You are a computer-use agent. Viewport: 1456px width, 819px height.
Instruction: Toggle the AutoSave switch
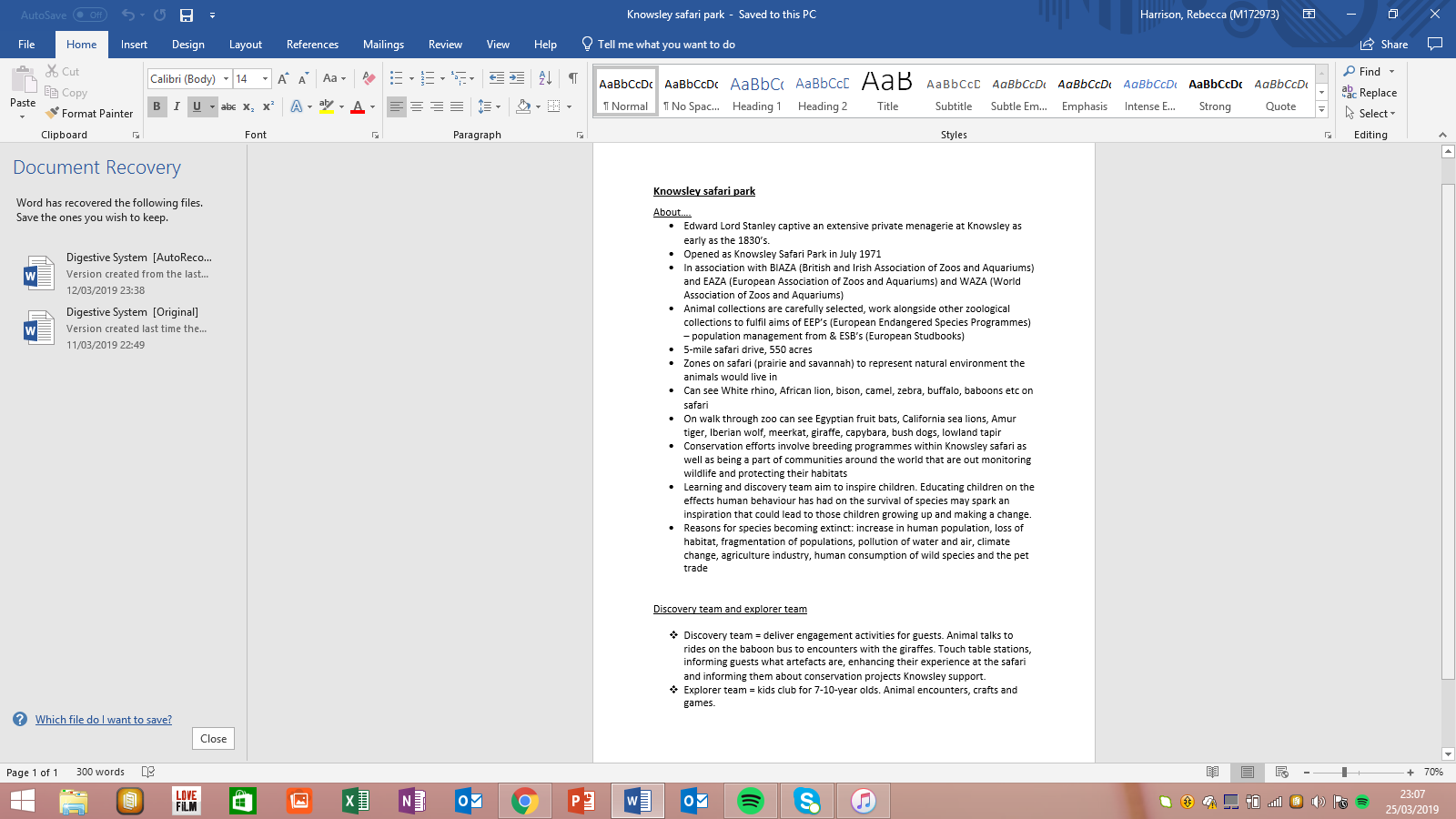(89, 15)
